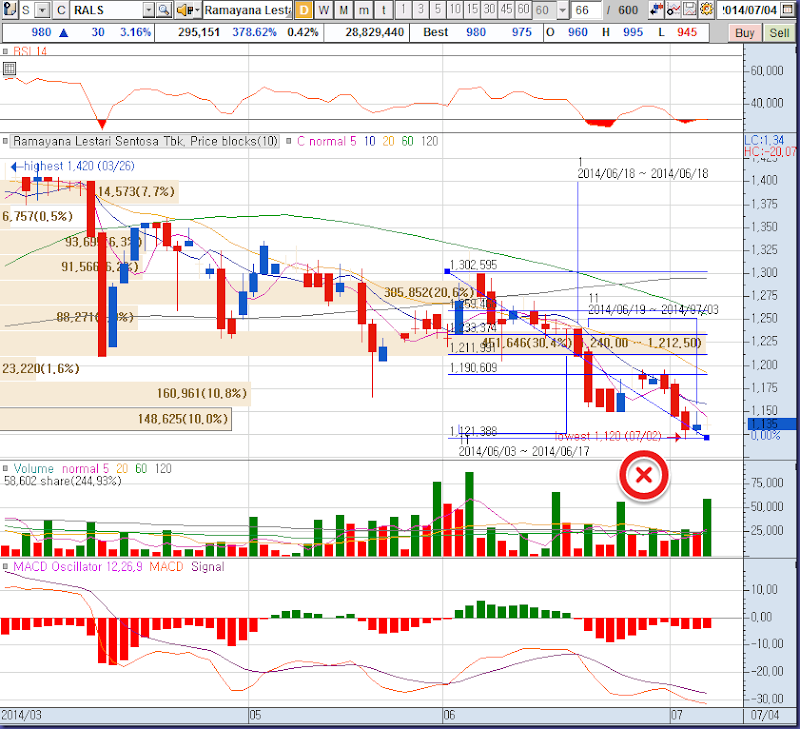Click the Buy button
The width and height of the screenshot is (800, 729).
point(744,33)
